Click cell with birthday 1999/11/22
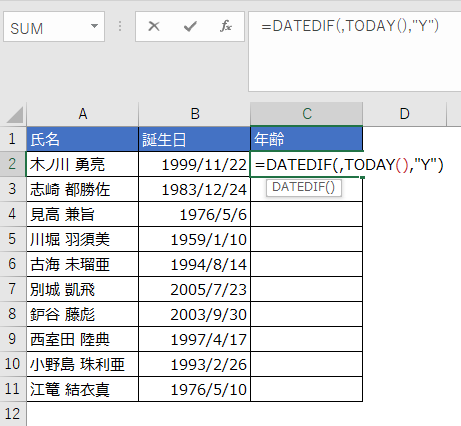The width and height of the screenshot is (461, 426). pyautogui.click(x=194, y=164)
